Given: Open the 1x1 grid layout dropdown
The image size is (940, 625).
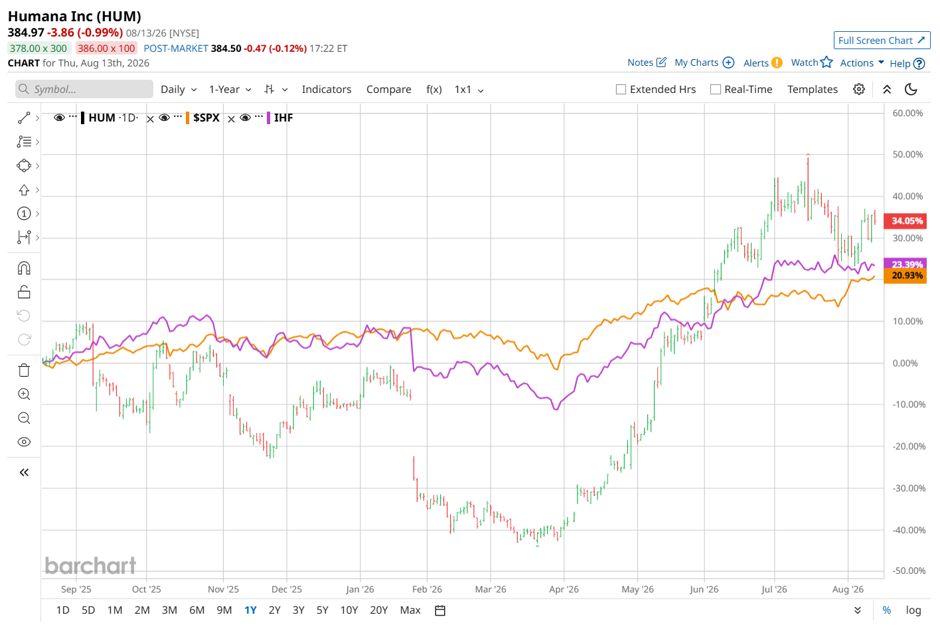Looking at the screenshot, I should coord(469,89).
